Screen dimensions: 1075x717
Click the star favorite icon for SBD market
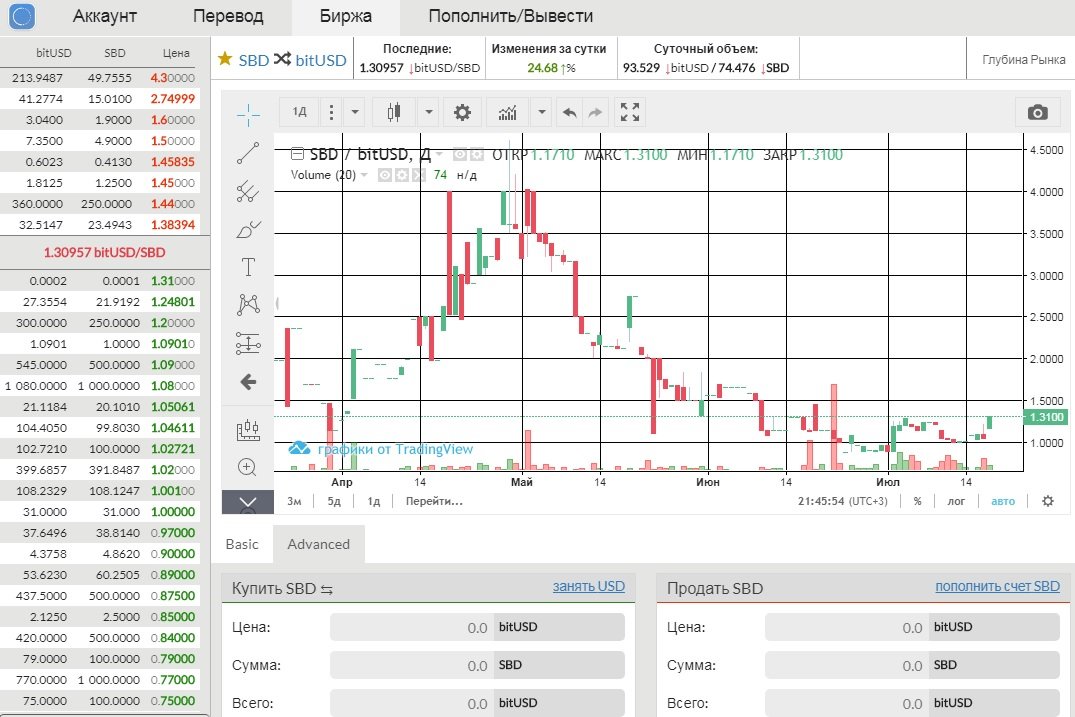tap(225, 59)
